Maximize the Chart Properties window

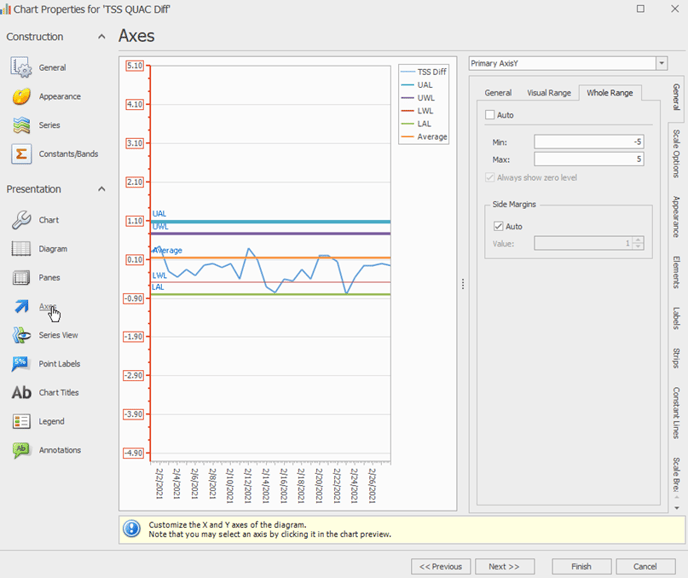click(641, 9)
